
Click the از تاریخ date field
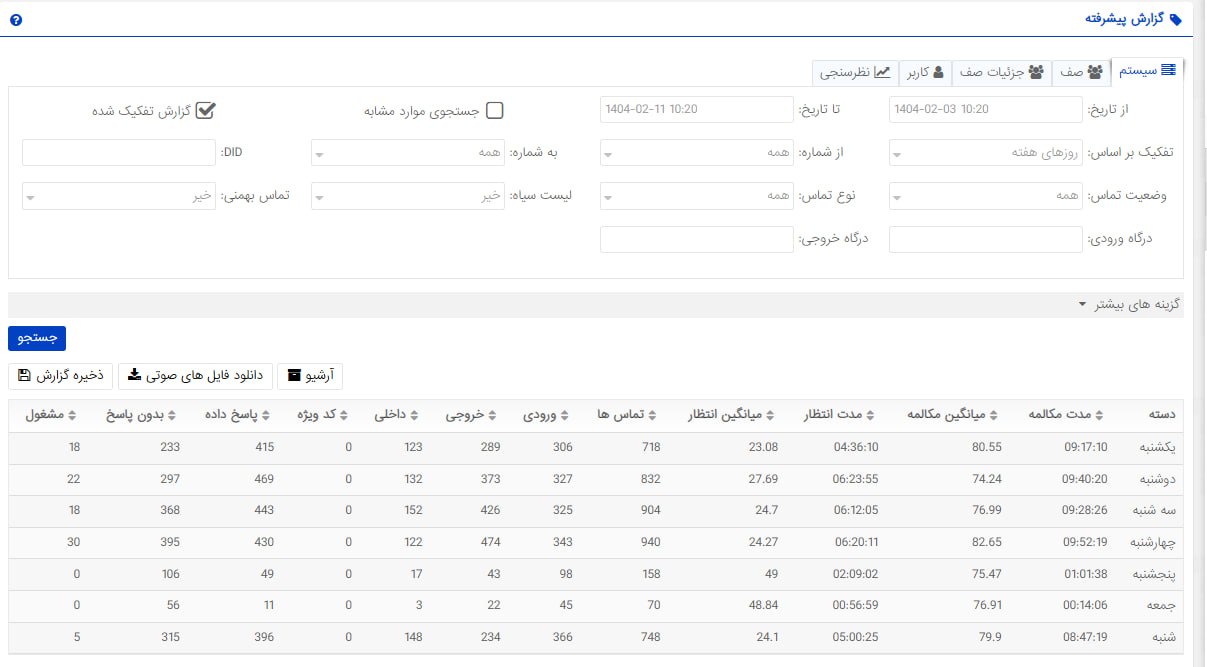985,108
